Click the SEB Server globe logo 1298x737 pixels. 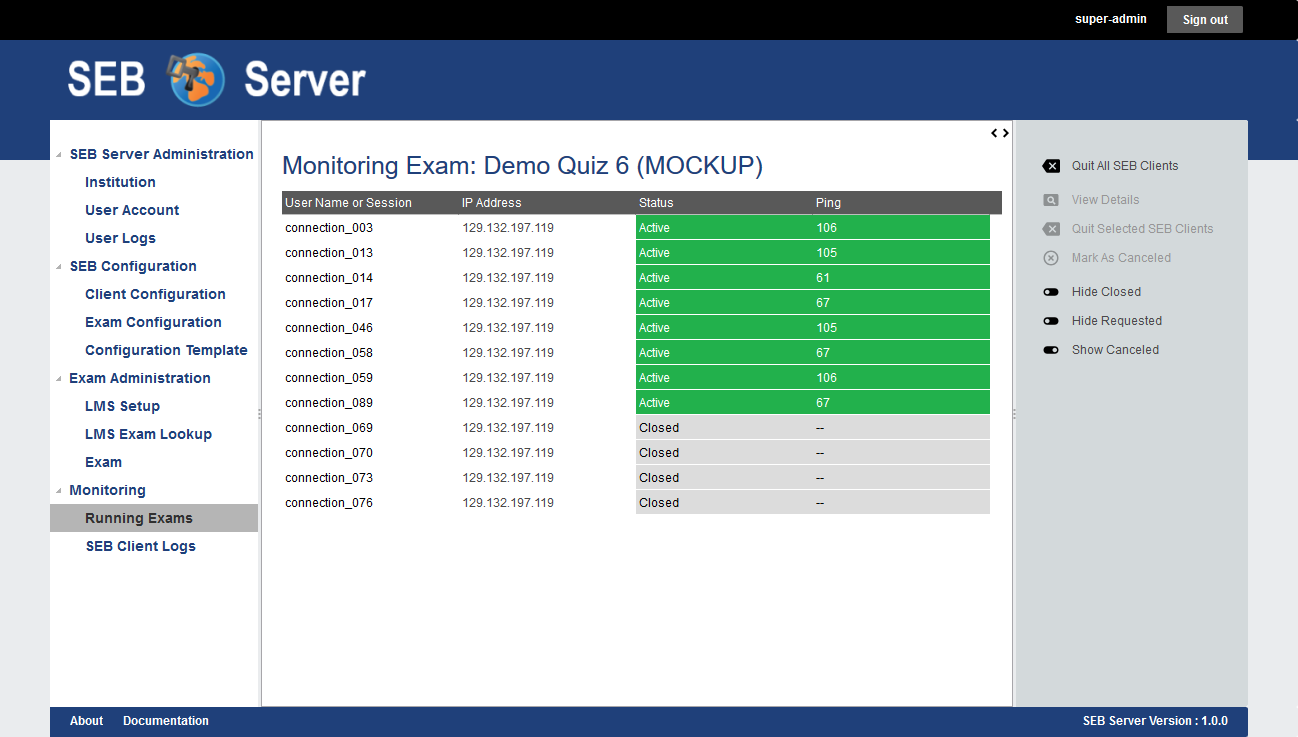click(x=197, y=79)
